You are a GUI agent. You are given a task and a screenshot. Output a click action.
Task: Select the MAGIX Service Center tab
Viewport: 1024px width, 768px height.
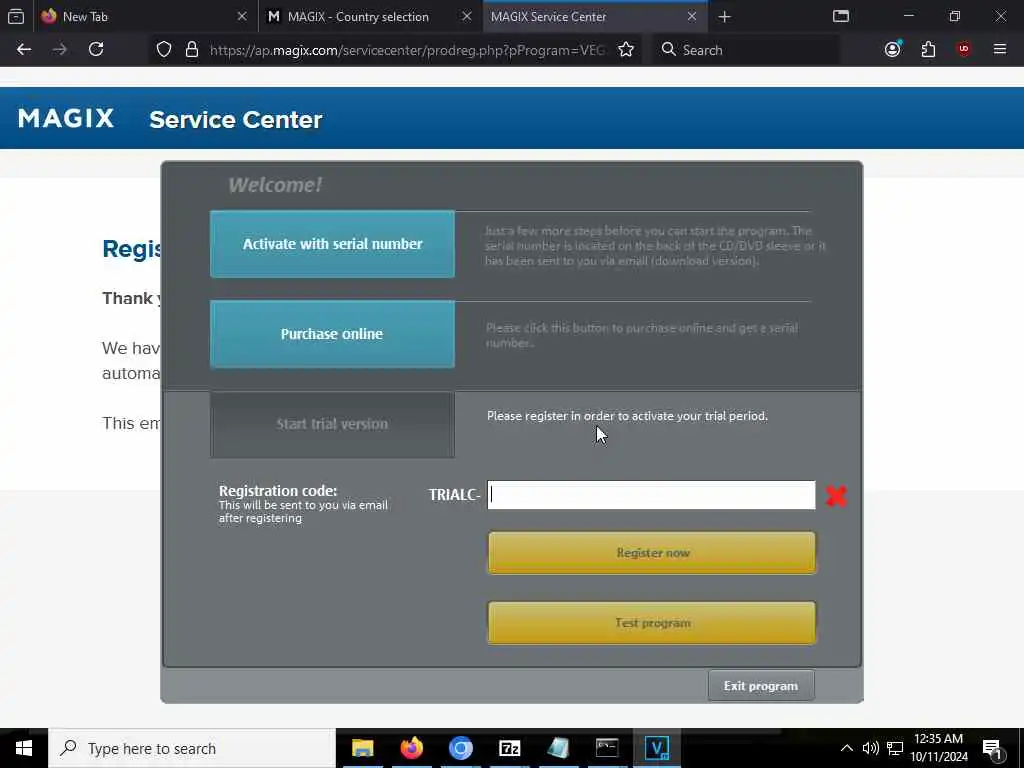[594, 16]
